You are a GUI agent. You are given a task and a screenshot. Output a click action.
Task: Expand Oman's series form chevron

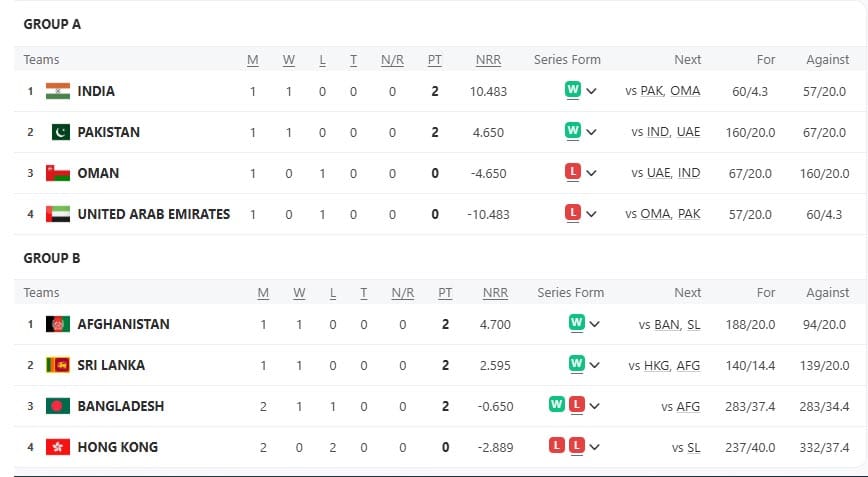[591, 173]
